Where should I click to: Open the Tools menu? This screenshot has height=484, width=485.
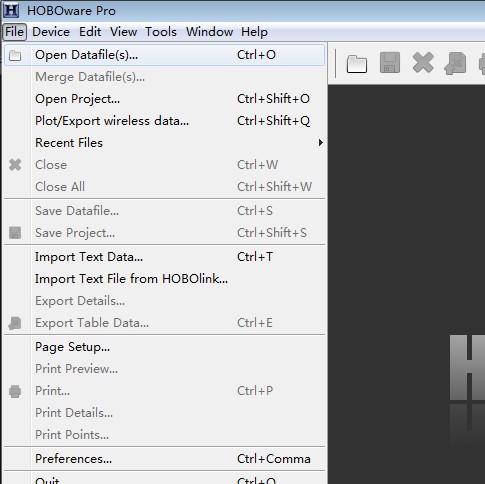(161, 32)
